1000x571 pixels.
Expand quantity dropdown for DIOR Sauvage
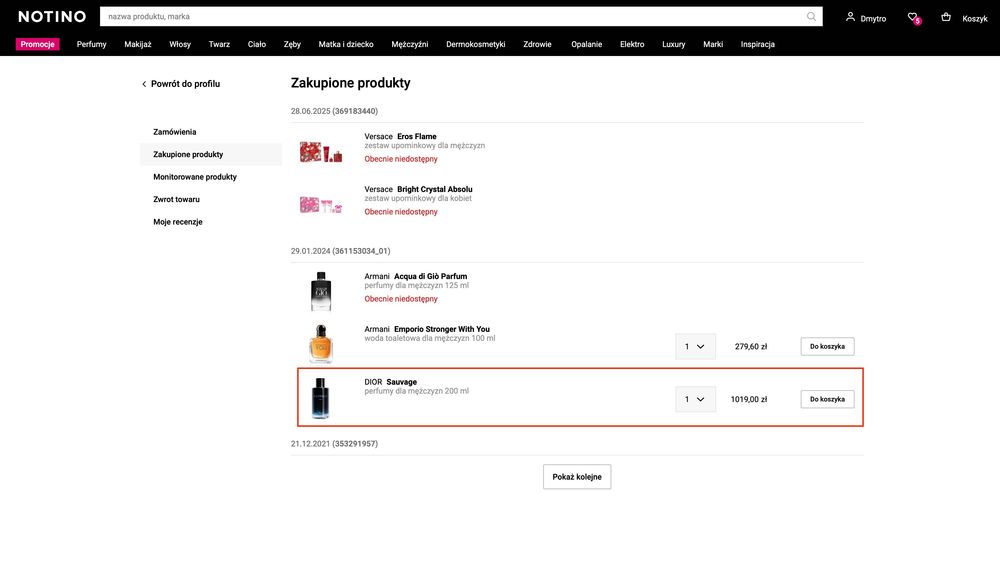point(695,399)
